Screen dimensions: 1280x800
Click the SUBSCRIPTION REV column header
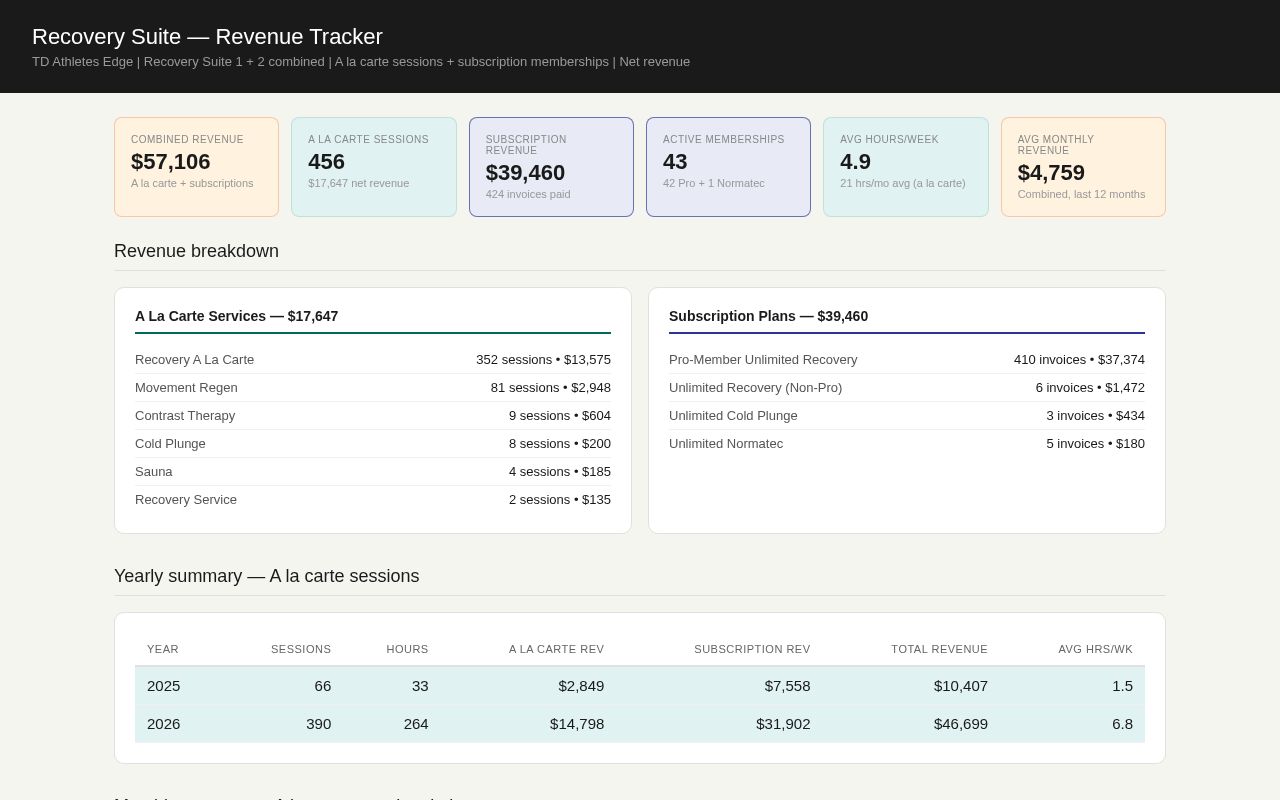pos(752,649)
